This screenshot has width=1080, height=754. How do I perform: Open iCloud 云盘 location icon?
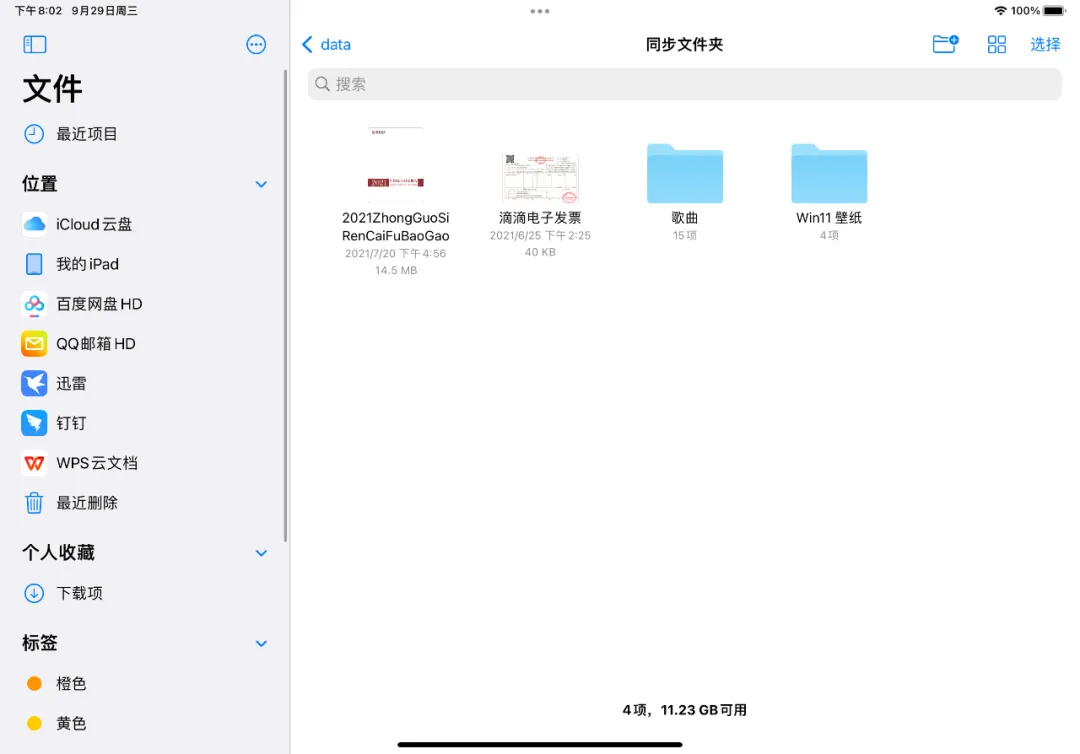[x=34, y=224]
